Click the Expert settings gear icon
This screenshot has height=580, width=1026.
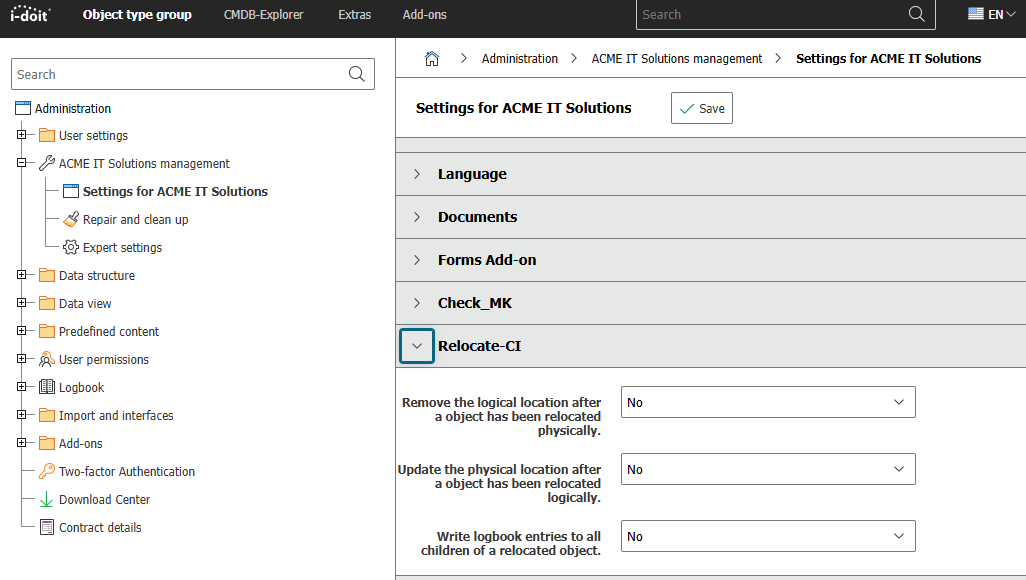[71, 247]
